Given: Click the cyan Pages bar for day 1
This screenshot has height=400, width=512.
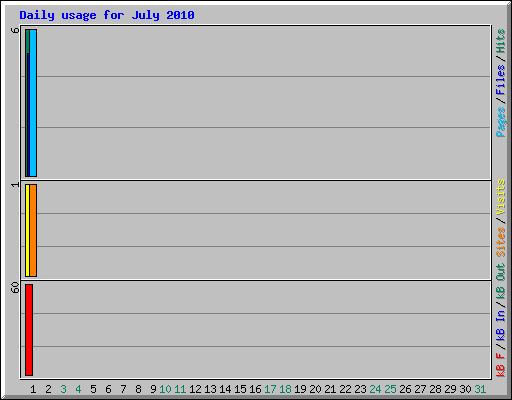Looking at the screenshot, I should [x=33, y=103].
